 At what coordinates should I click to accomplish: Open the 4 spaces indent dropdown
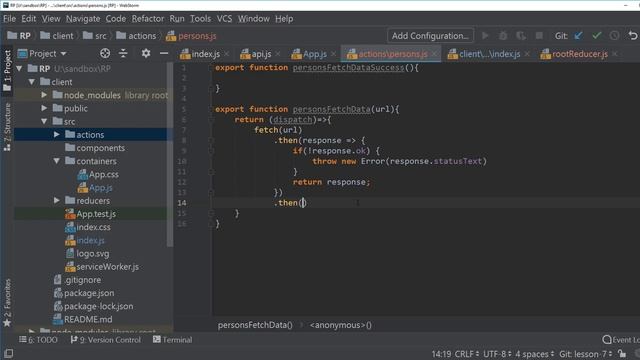535,354
